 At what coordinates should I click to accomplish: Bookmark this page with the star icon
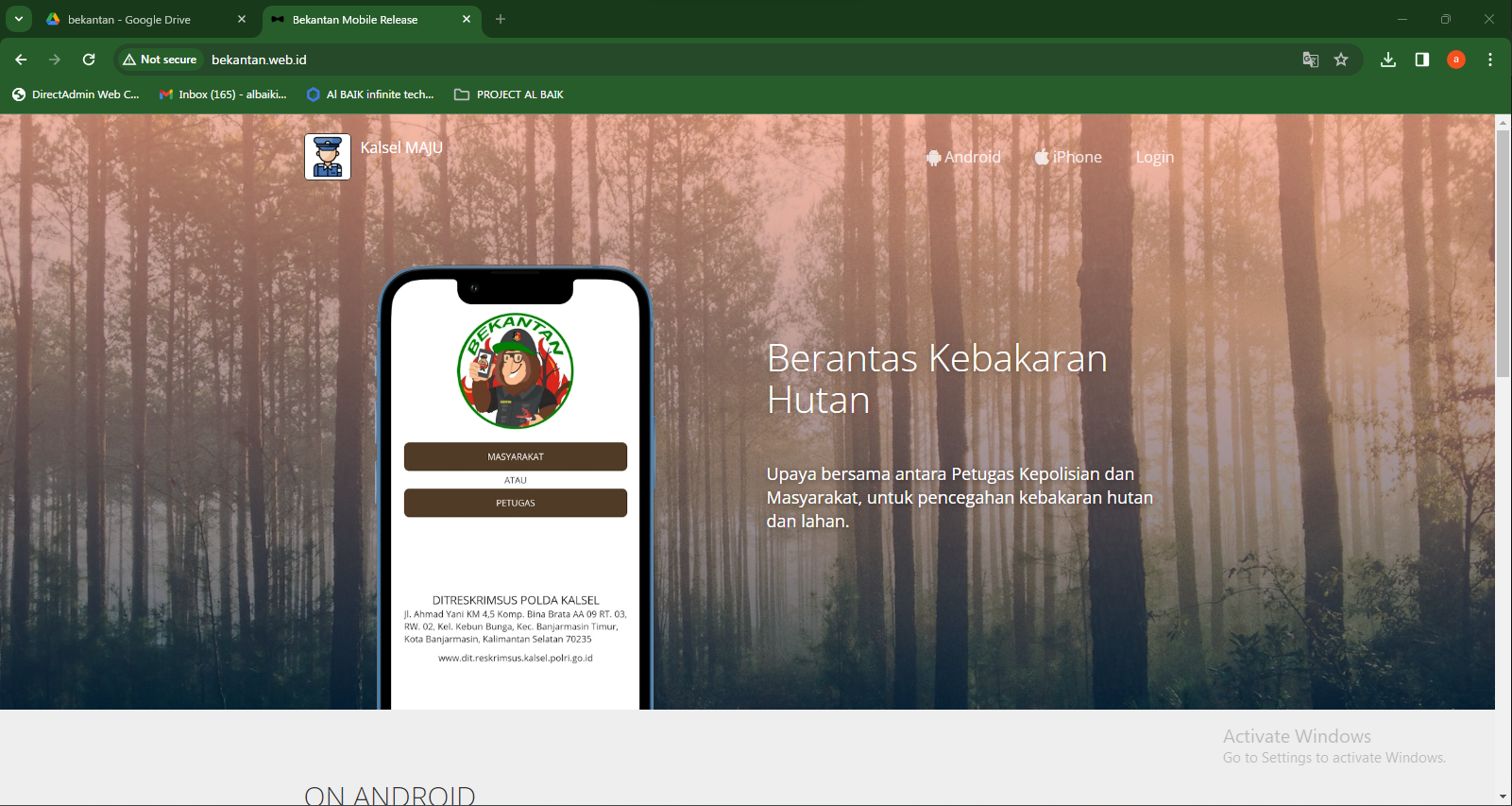point(1341,60)
